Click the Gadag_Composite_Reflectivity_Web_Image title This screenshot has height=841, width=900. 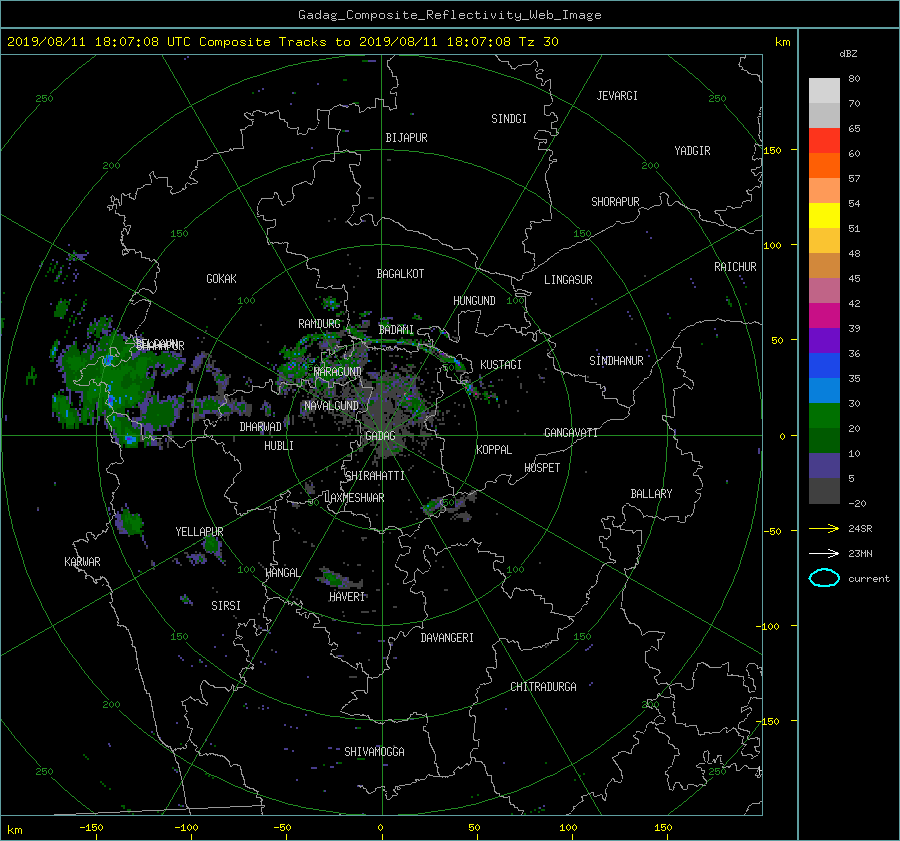coord(449,15)
